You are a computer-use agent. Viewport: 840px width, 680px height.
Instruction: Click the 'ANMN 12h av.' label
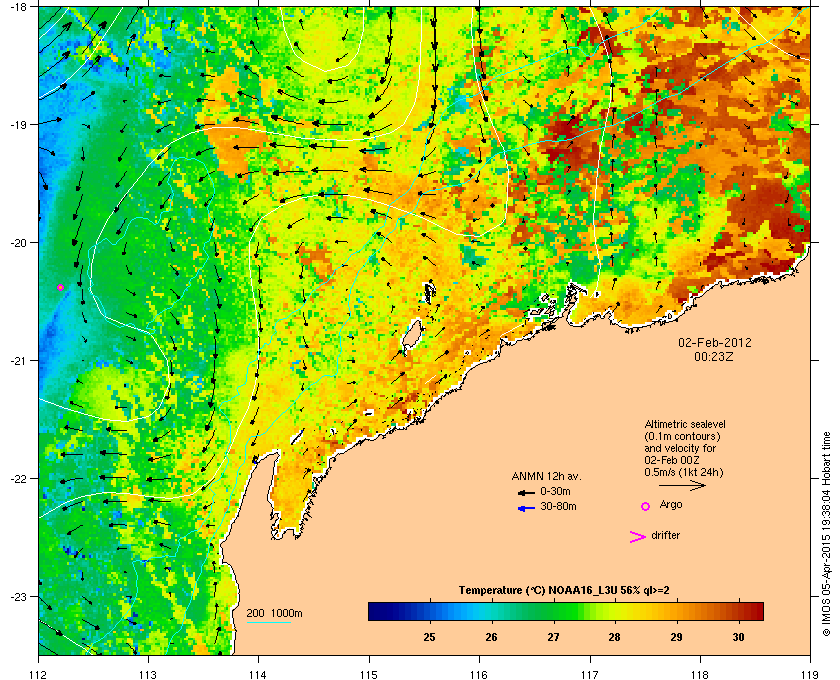[546, 476]
